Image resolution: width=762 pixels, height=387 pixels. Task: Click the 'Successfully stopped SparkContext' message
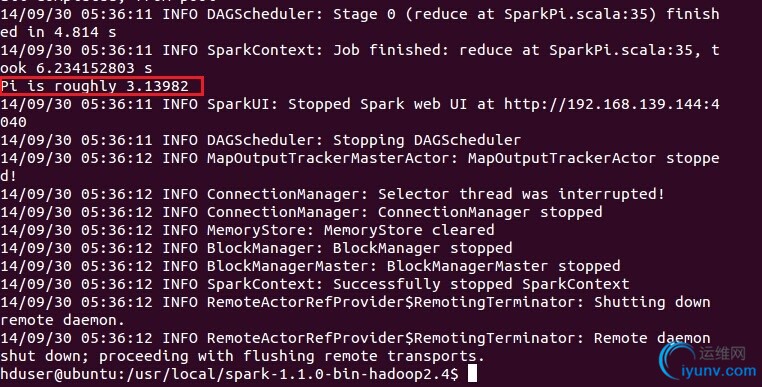(481, 284)
